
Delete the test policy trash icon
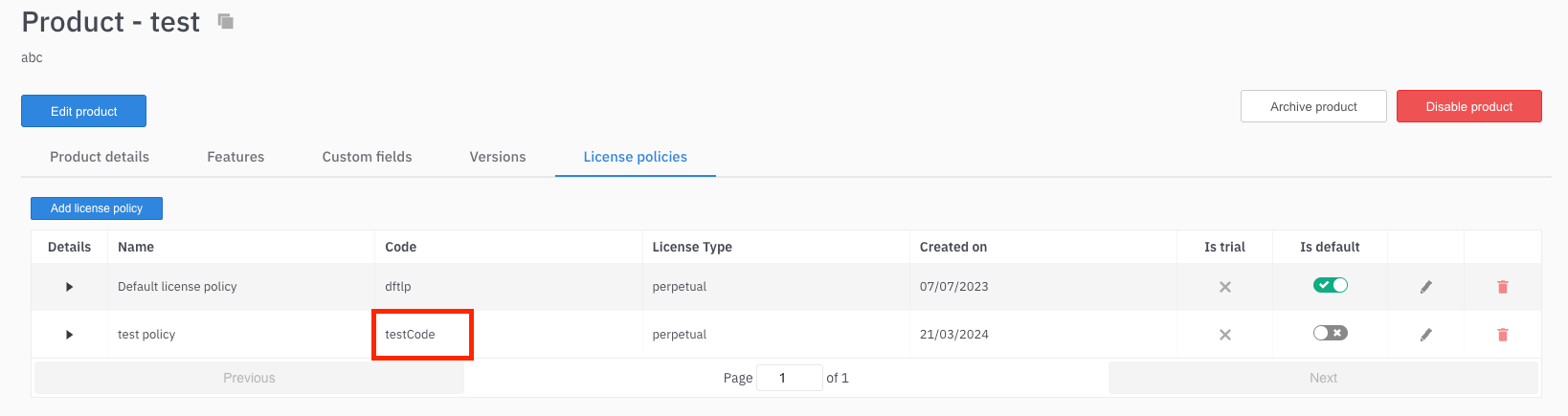point(1502,335)
